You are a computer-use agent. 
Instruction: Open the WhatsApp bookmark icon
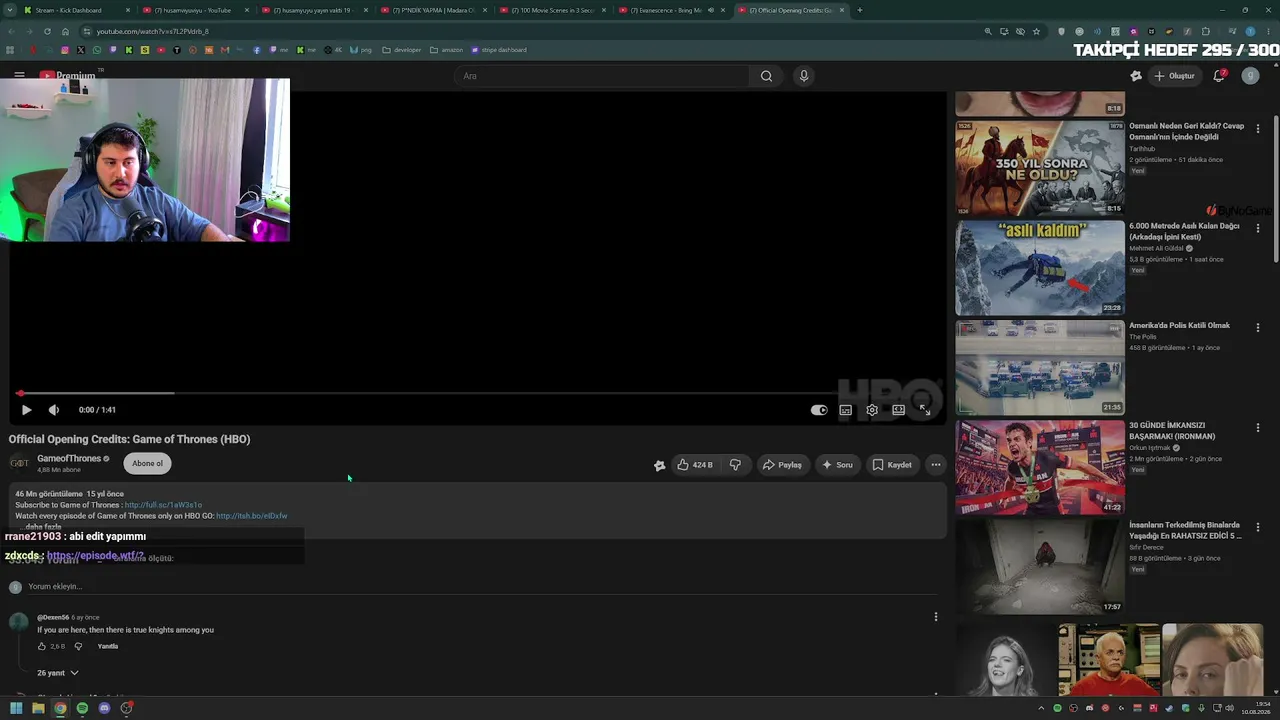[x=97, y=50]
